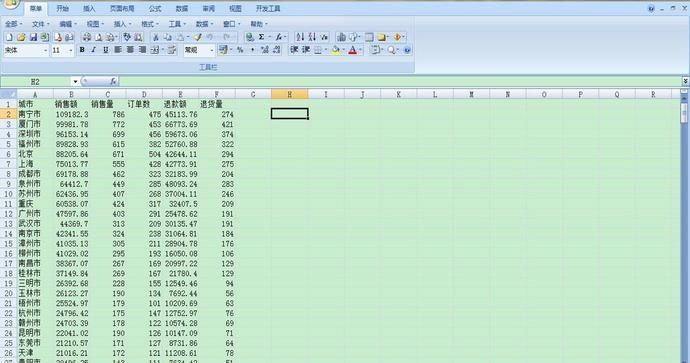Open the 窗口 menu
Viewport: 690px width, 363px height.
click(x=231, y=24)
